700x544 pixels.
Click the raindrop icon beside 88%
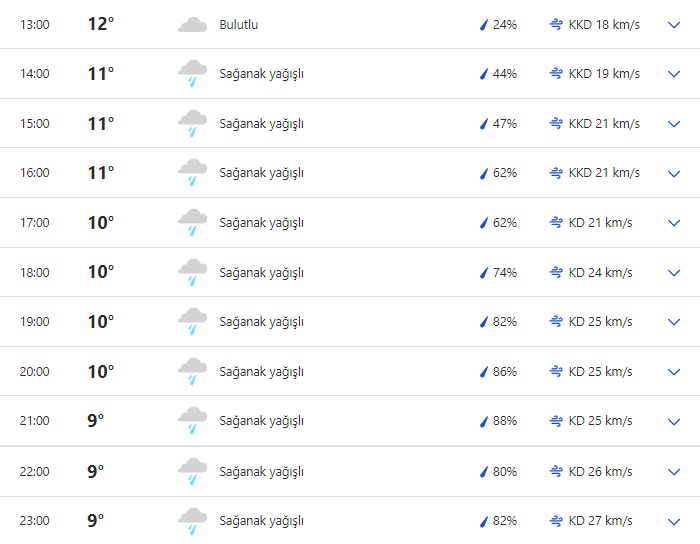coord(483,421)
